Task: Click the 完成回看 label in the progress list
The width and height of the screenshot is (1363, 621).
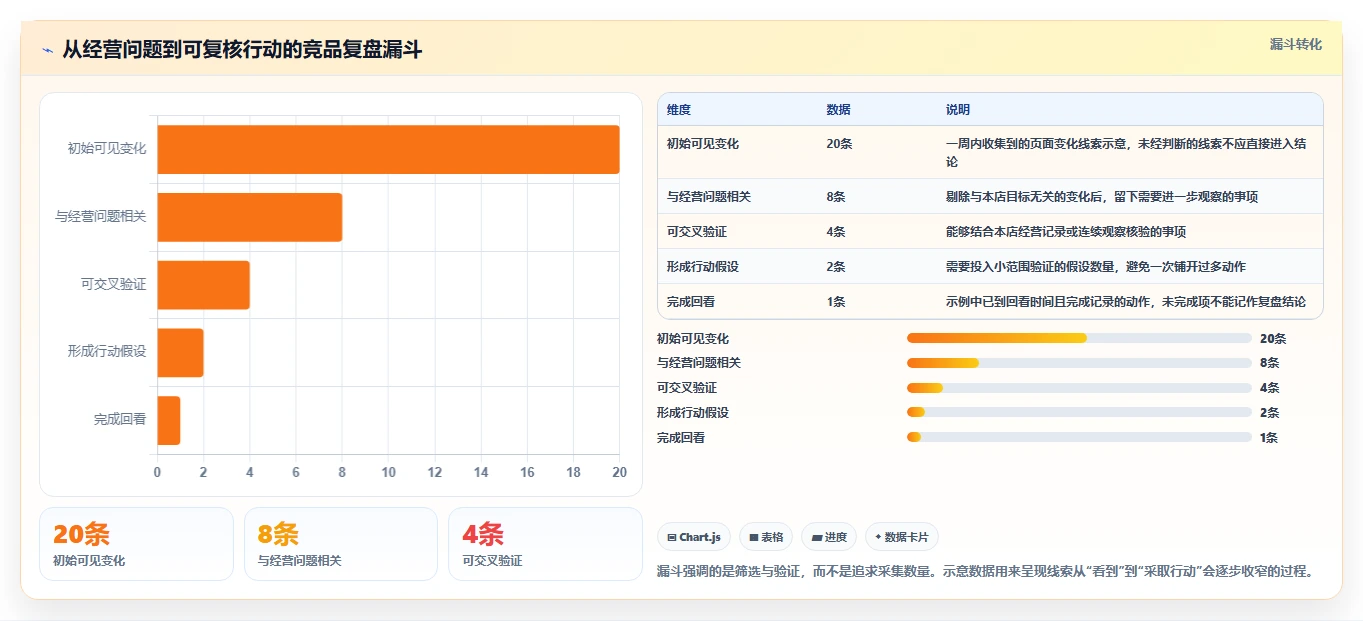Action: point(681,438)
